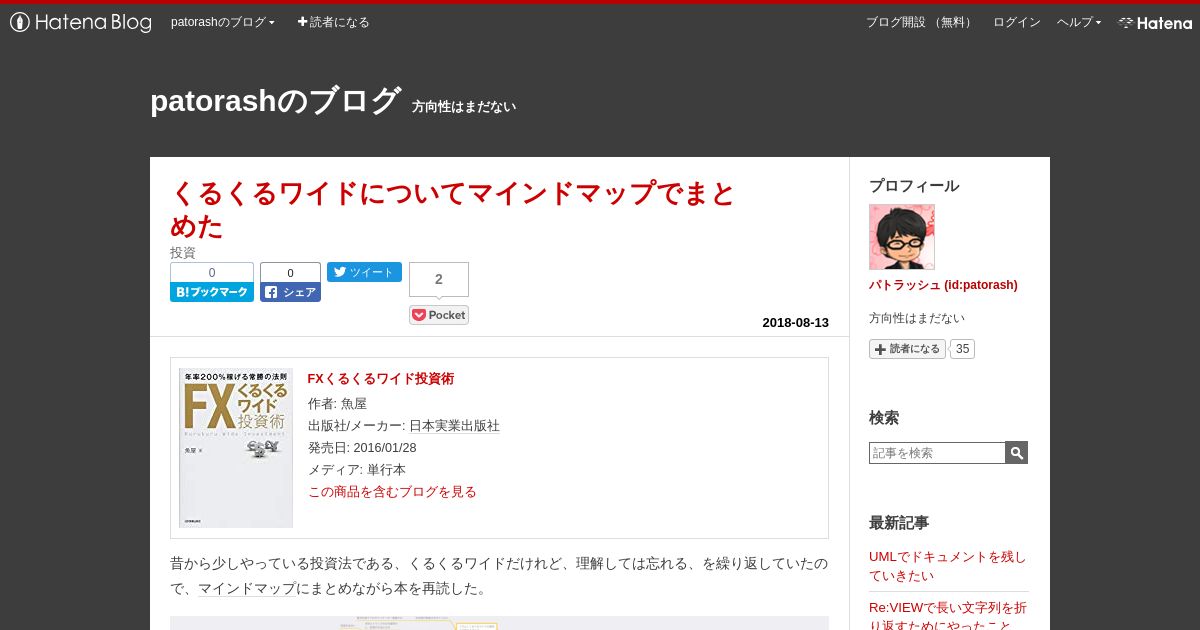
Task: Click the 日本実業出版社 publisher keyword
Action: click(x=454, y=425)
